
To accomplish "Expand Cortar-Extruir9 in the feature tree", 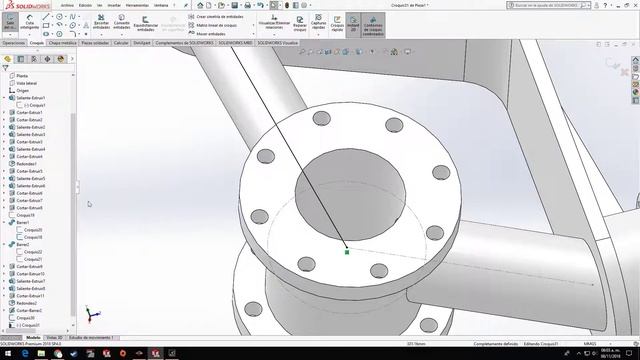I will click(4, 267).
